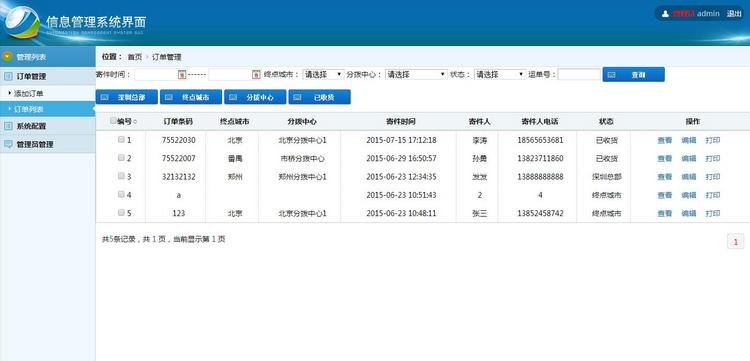
Task: Check the checkbox for row 2
Action: click(x=121, y=158)
